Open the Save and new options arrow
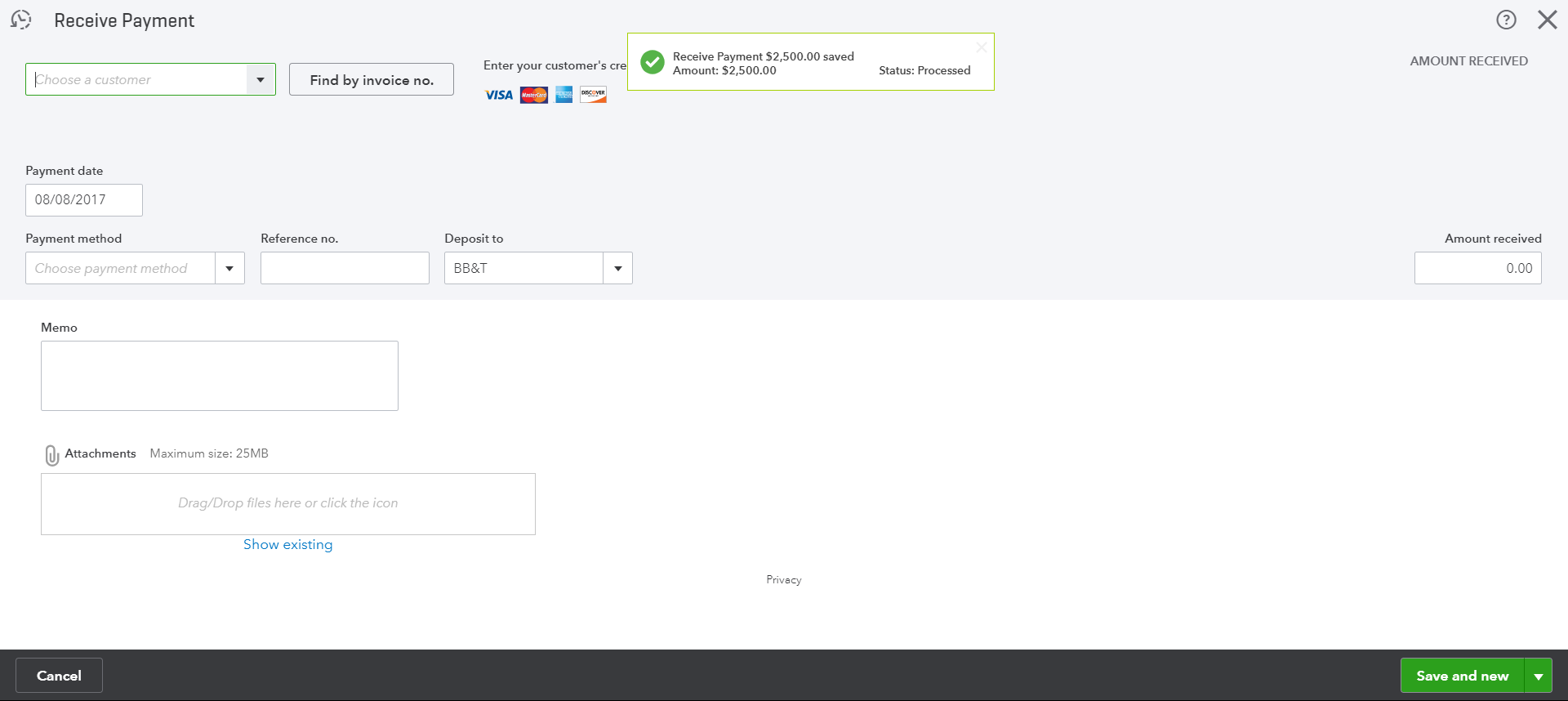 tap(1539, 676)
